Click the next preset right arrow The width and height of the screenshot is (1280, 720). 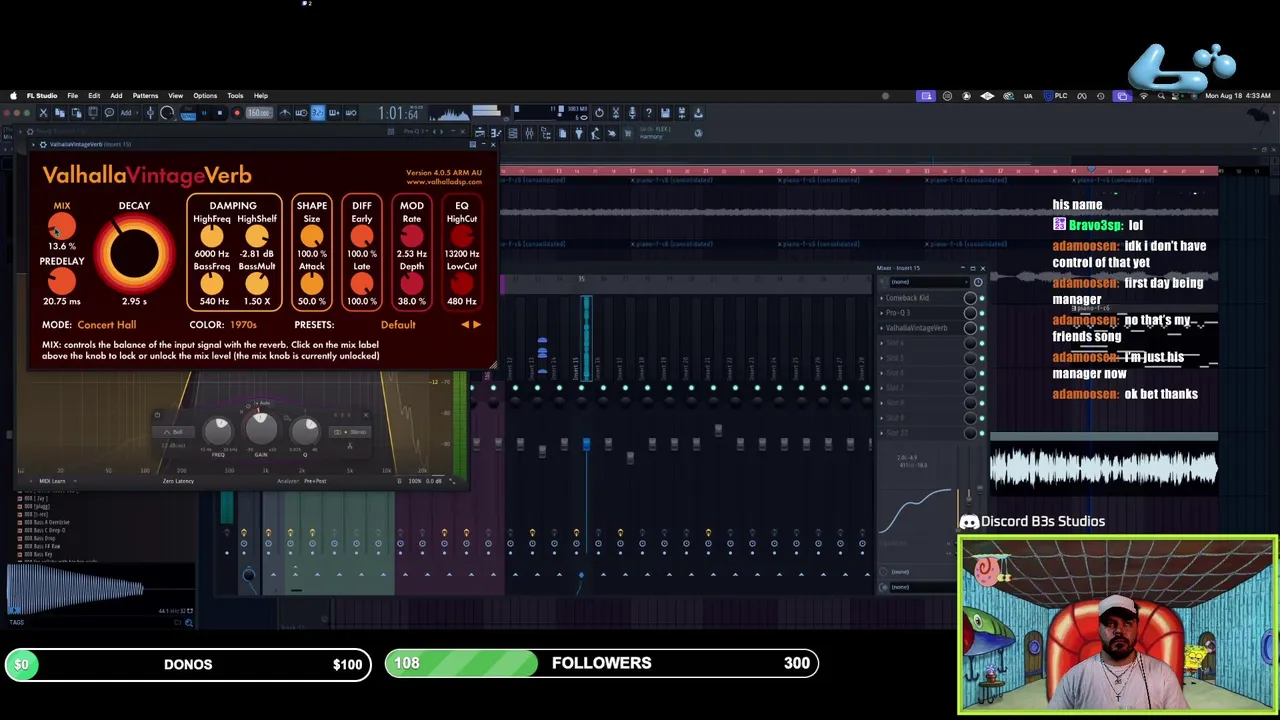pos(476,325)
